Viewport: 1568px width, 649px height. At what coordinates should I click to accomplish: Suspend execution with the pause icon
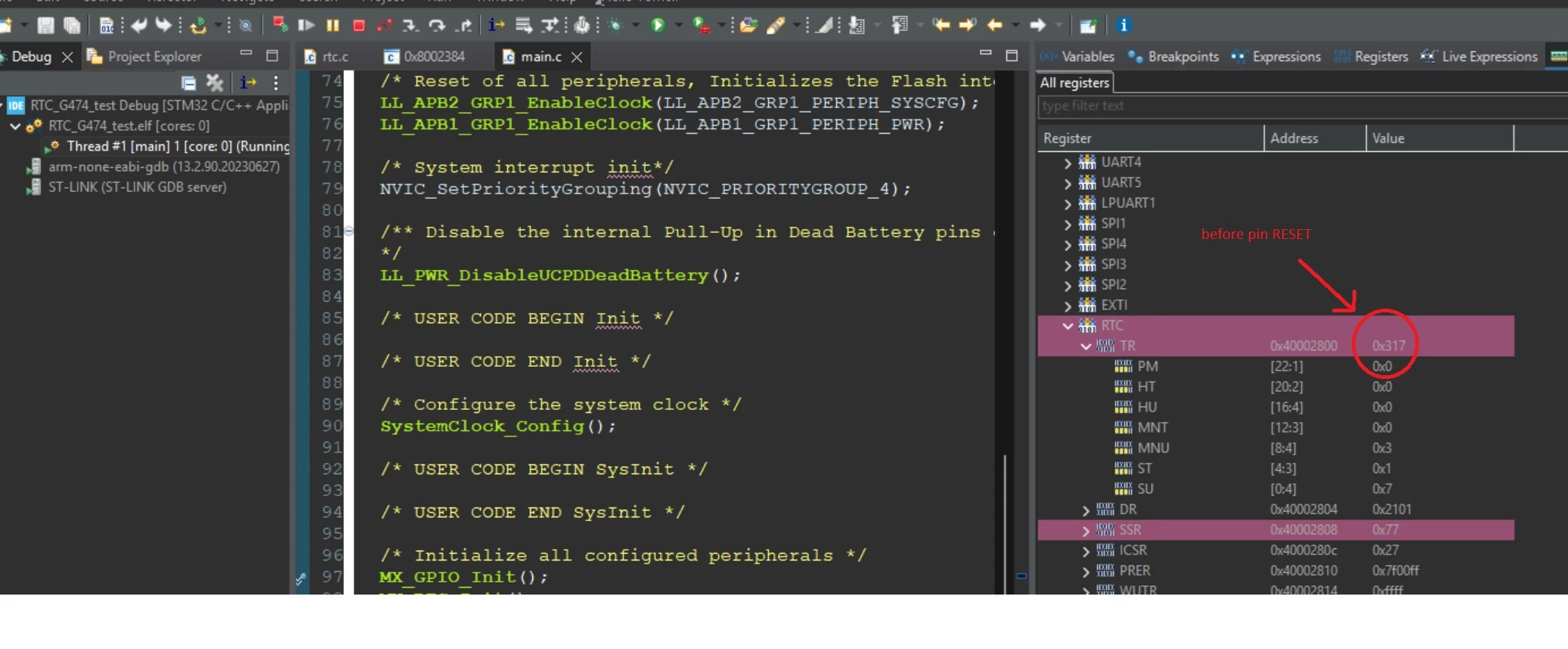333,25
